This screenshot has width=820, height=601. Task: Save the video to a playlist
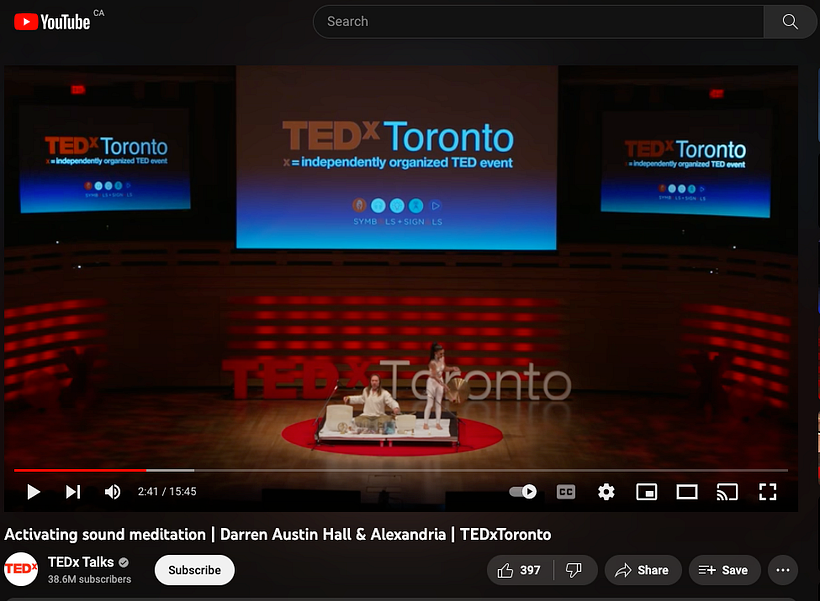click(x=724, y=570)
